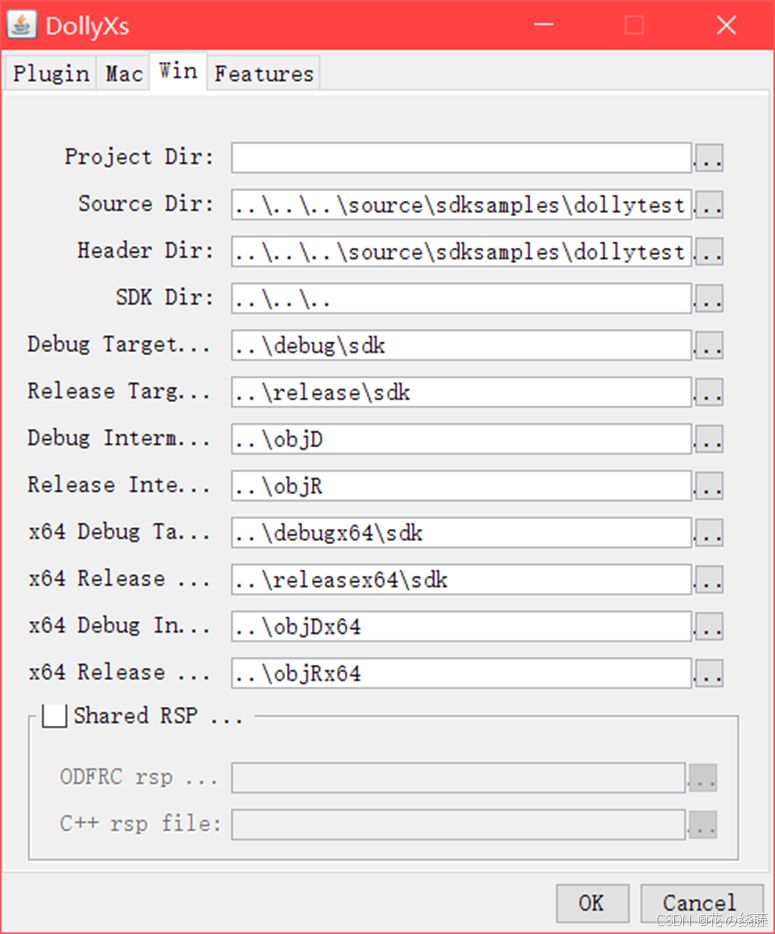This screenshot has height=934, width=775.
Task: Select the SDK Dir text field
Action: pos(460,298)
